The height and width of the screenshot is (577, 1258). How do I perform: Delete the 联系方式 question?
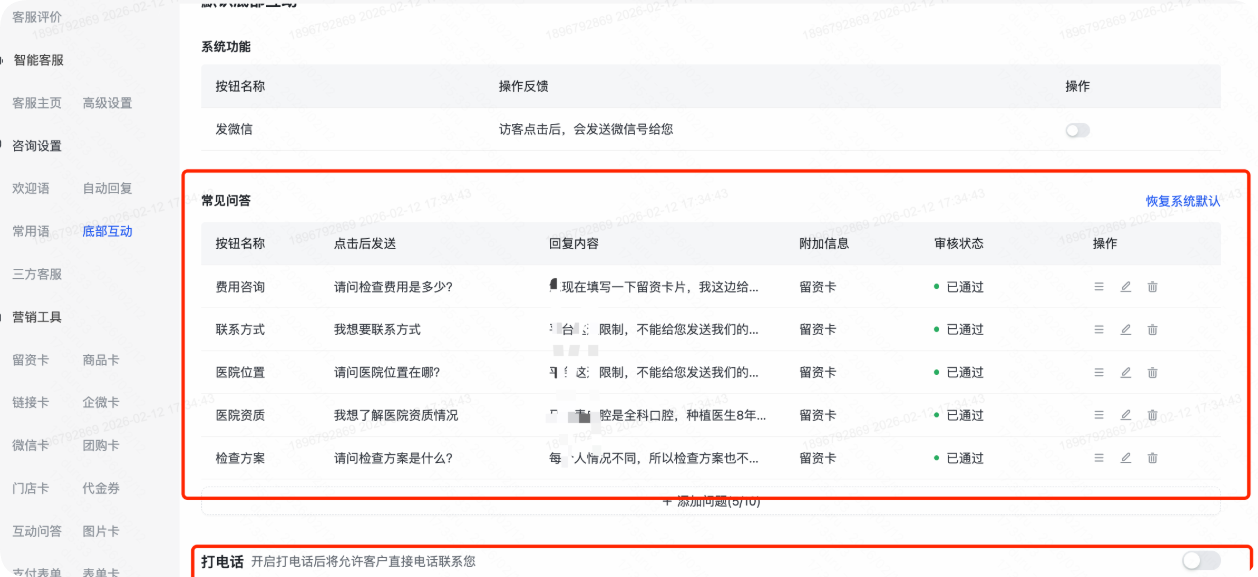(1152, 330)
